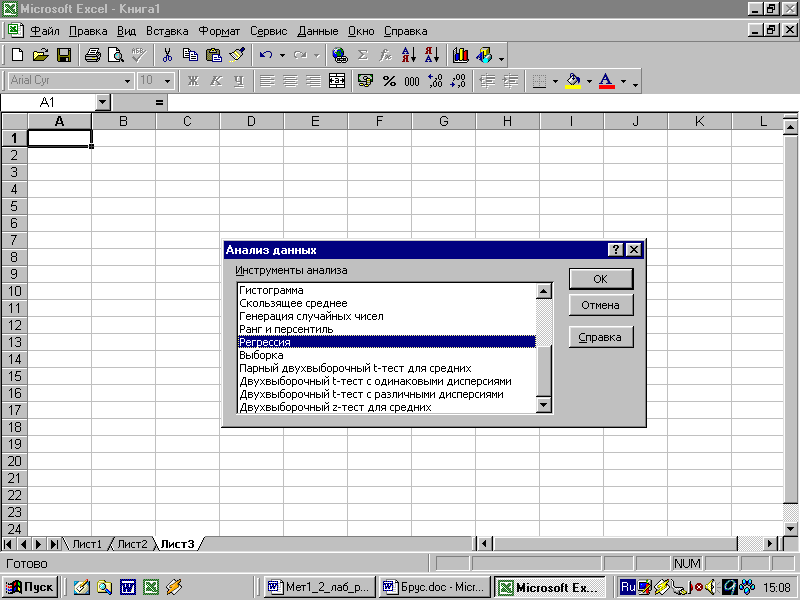
Task: Launch the Chart Wizard icon
Action: (x=460, y=55)
